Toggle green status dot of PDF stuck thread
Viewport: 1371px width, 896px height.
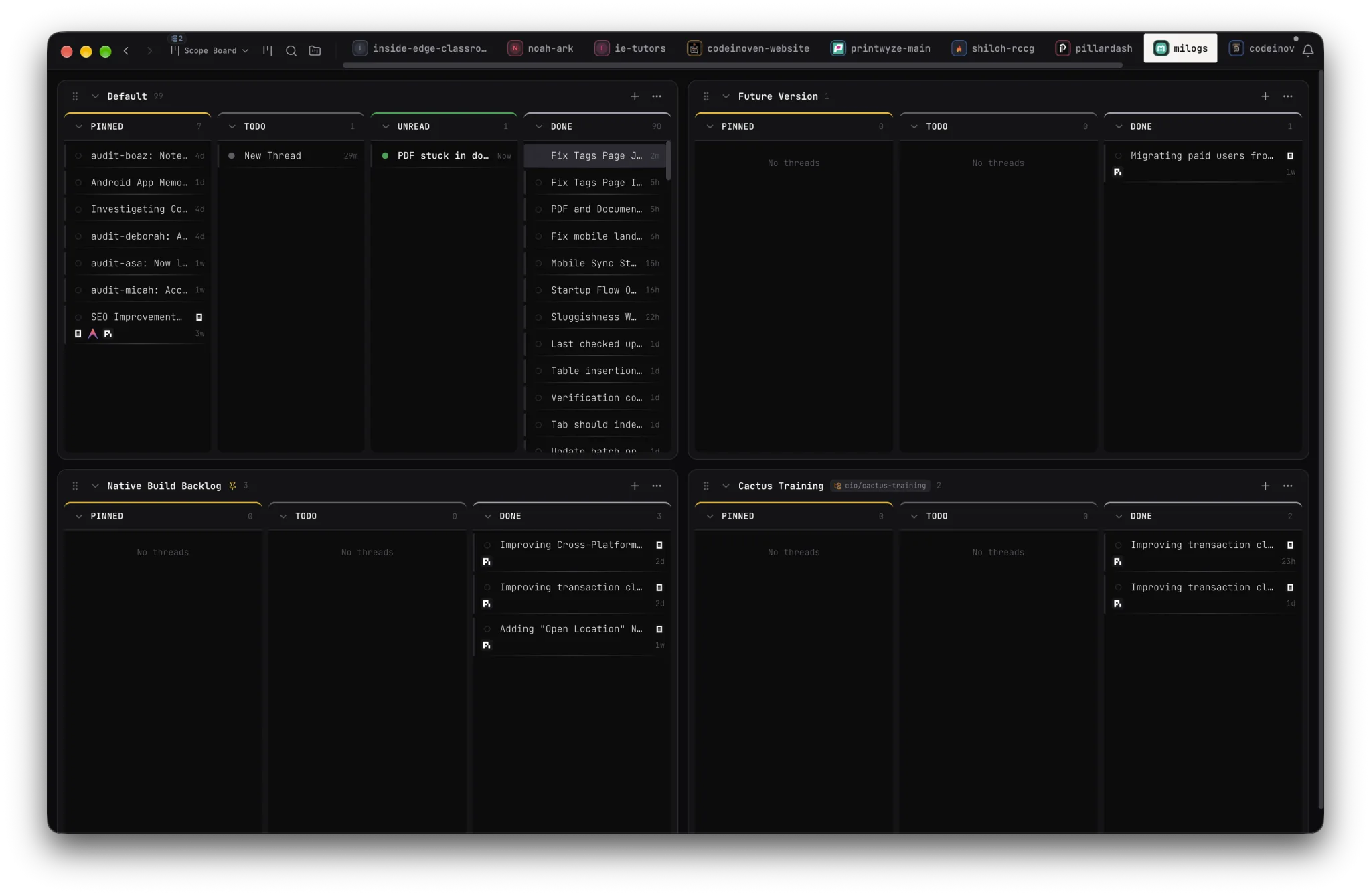click(385, 156)
